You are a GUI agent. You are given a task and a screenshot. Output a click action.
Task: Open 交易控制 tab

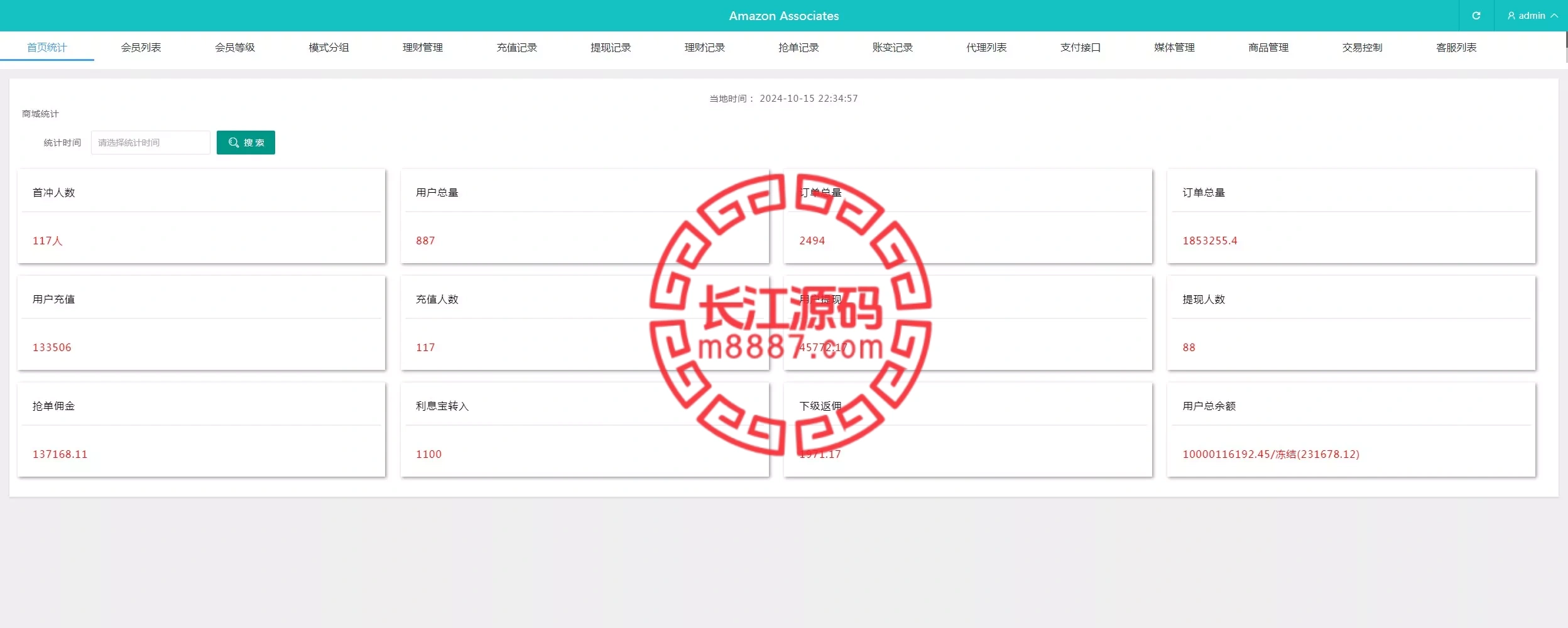click(x=1363, y=48)
